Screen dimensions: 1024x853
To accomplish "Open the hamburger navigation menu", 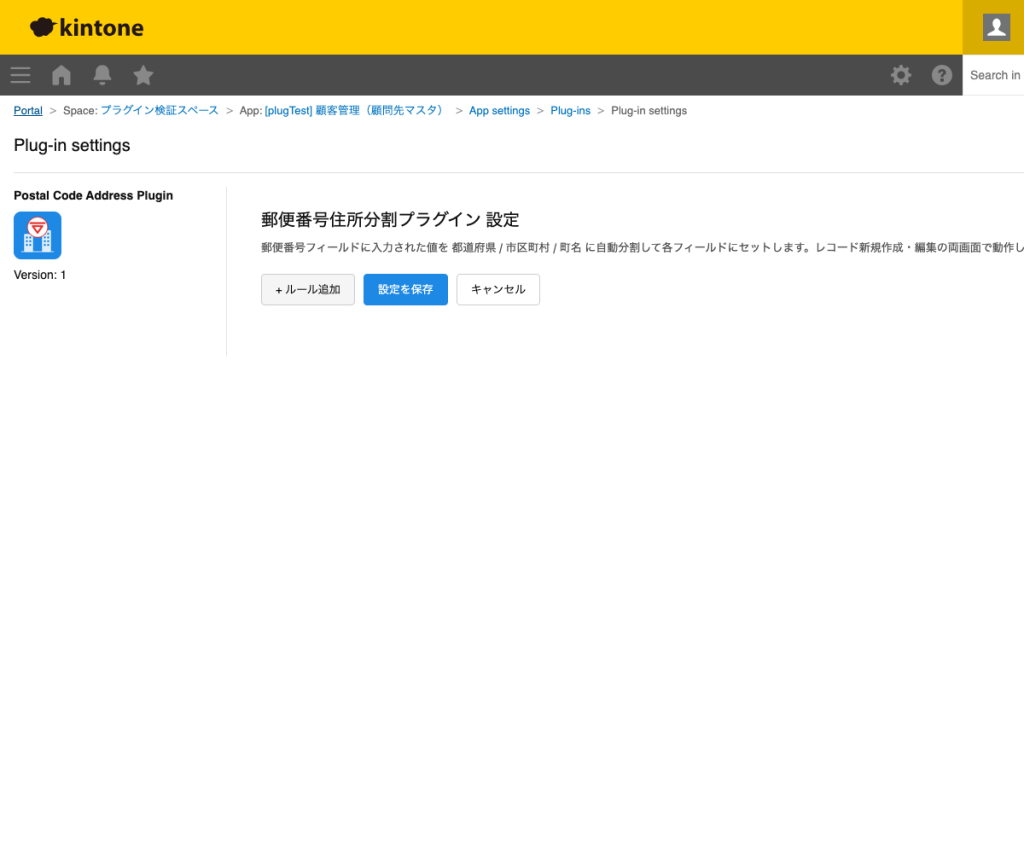I will tap(20, 75).
